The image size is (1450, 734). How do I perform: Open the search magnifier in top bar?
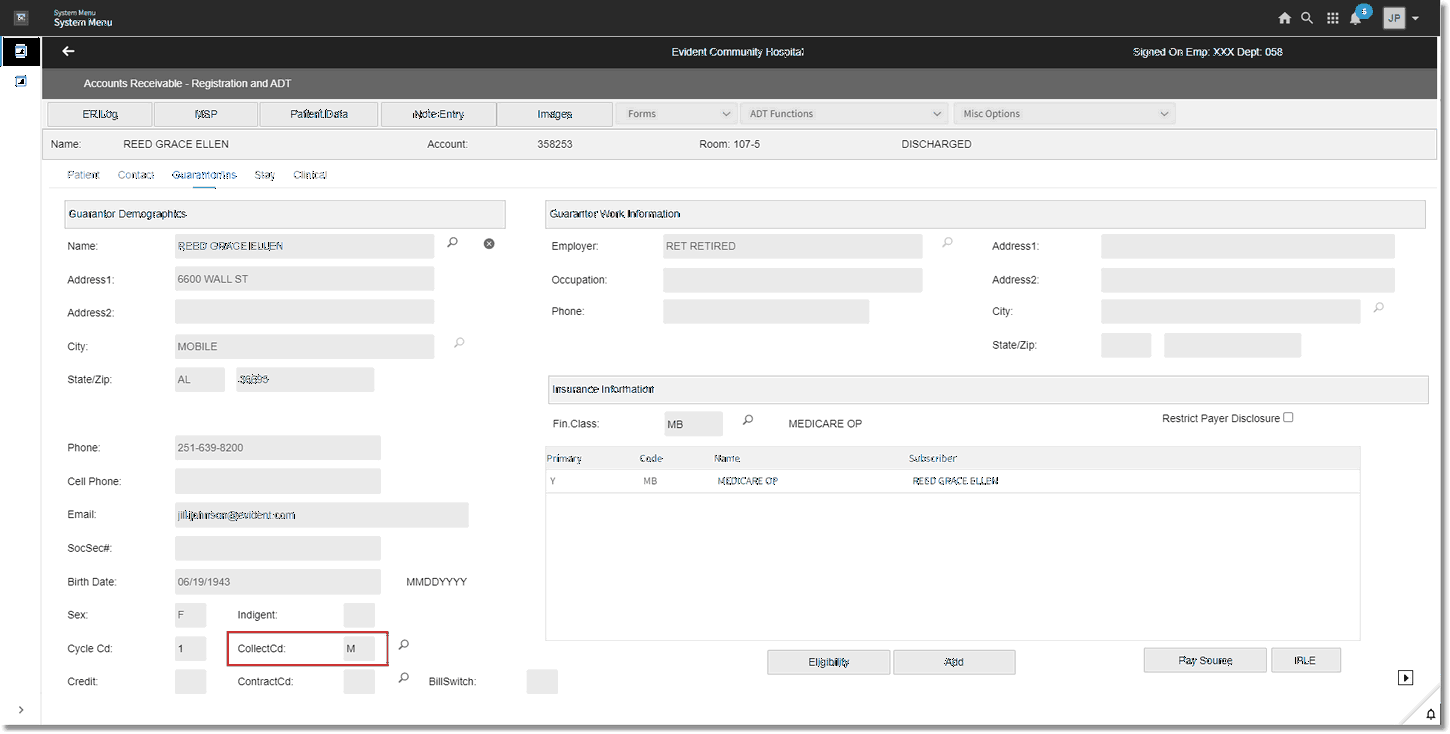(x=1308, y=18)
